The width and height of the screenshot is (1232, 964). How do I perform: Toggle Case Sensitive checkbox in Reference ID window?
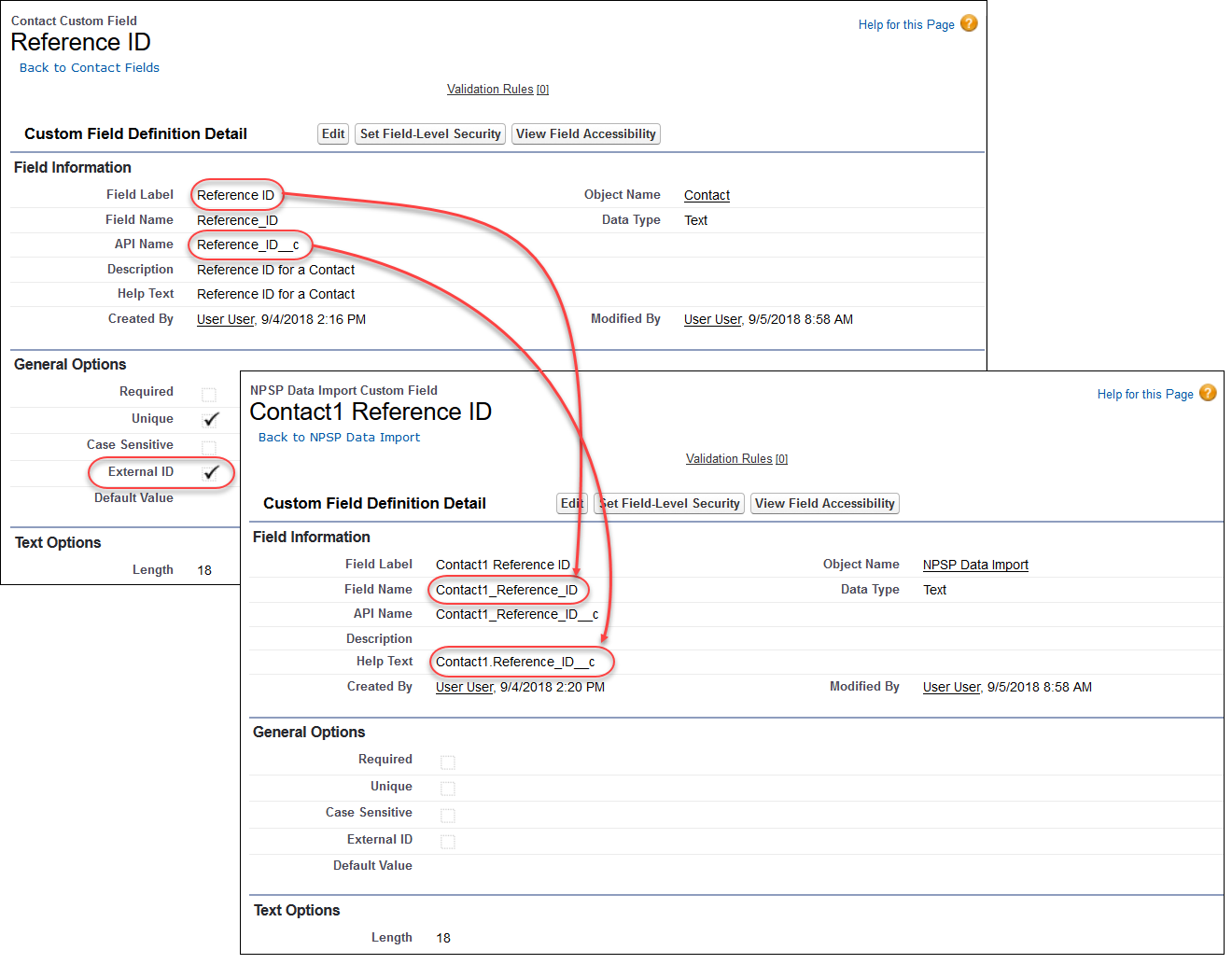[209, 448]
